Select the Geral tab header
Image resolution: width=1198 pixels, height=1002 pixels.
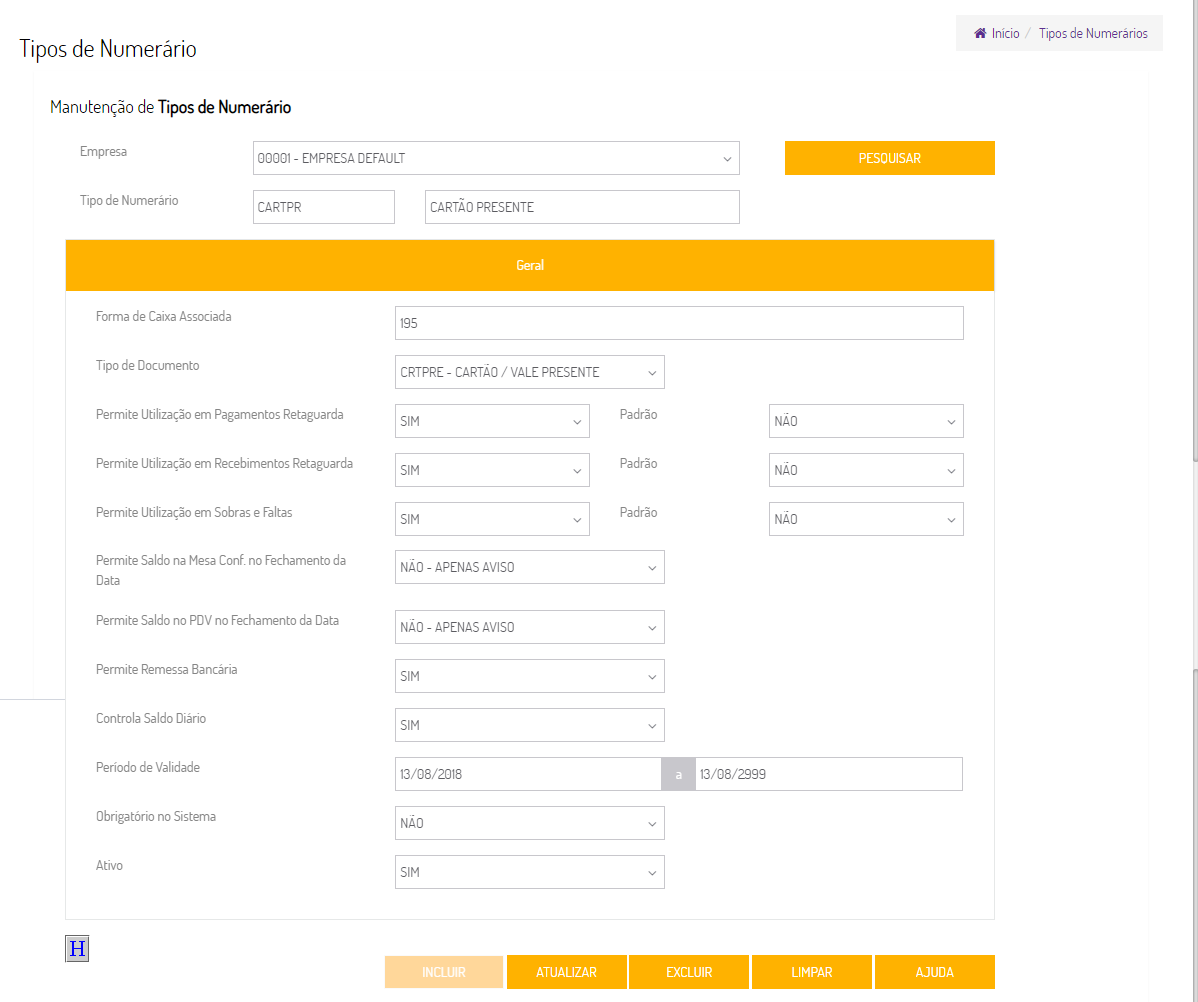point(530,265)
